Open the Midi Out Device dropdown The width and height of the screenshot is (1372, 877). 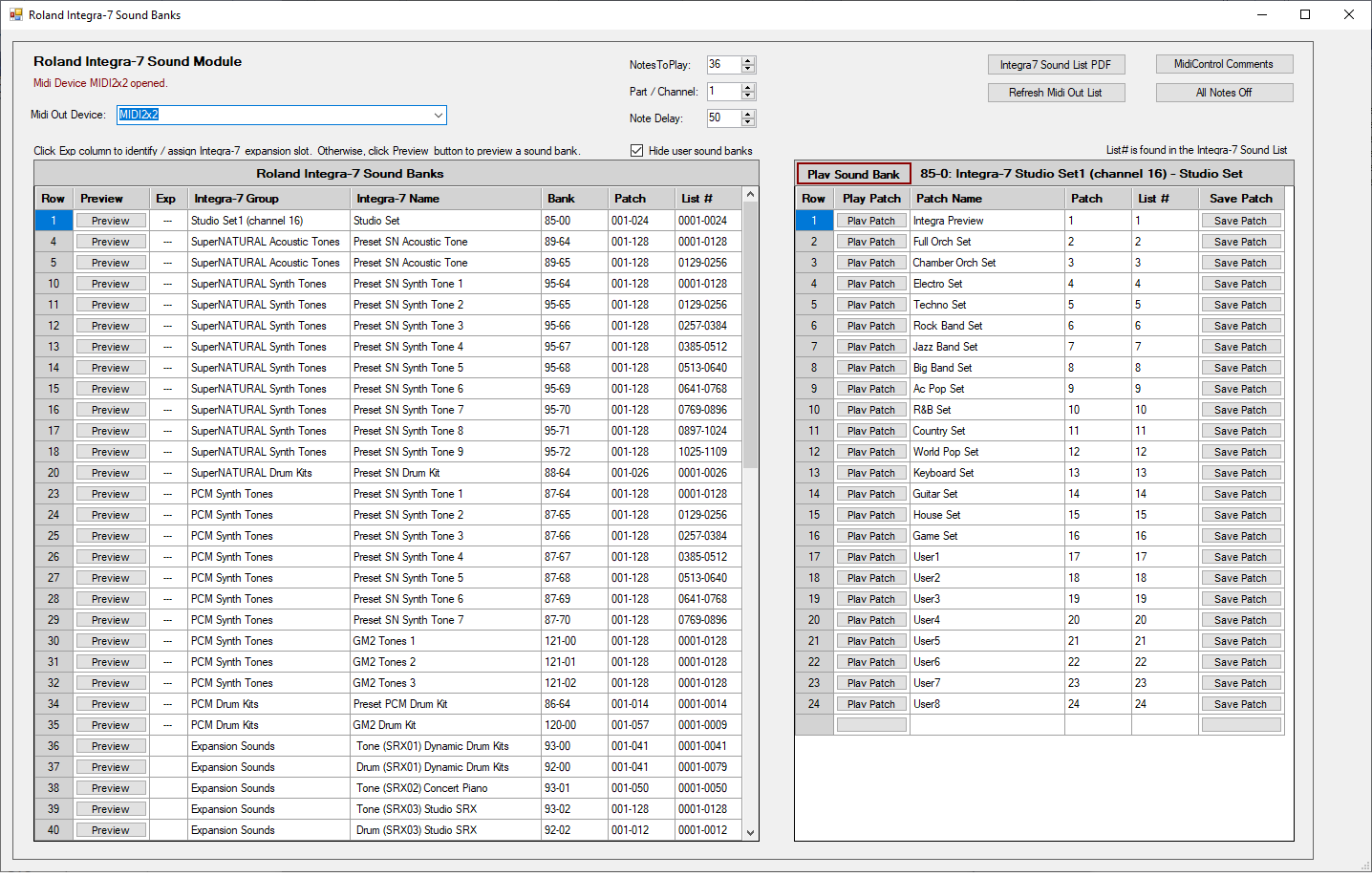click(x=439, y=115)
